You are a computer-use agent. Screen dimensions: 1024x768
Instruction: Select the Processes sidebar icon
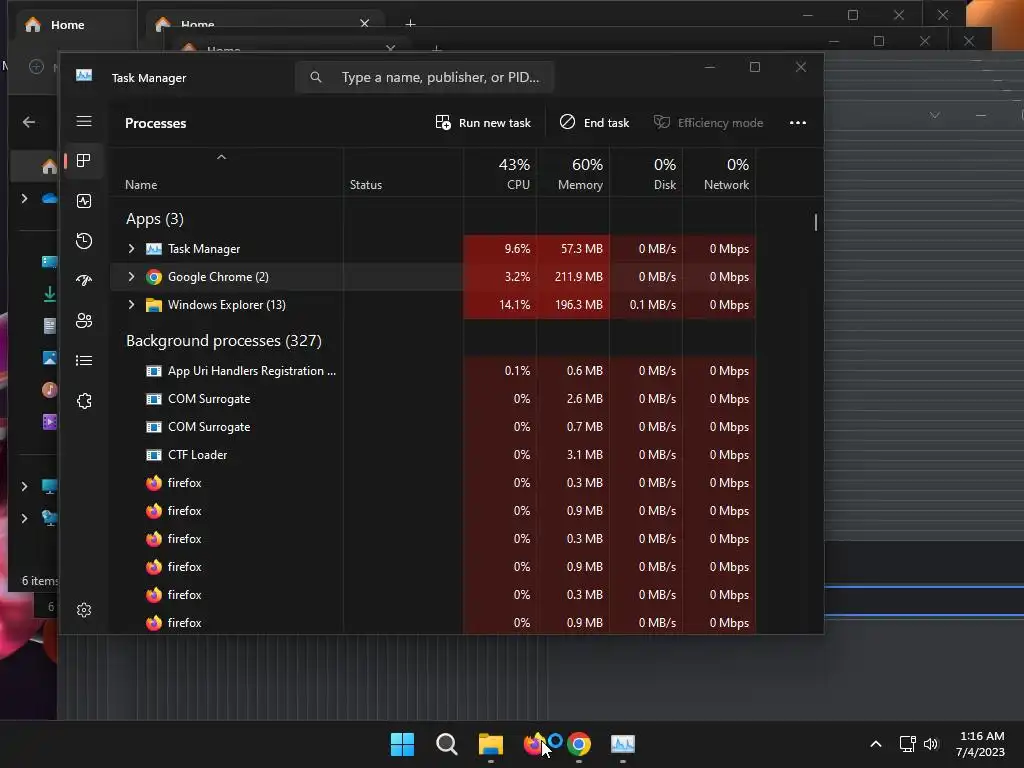84,161
